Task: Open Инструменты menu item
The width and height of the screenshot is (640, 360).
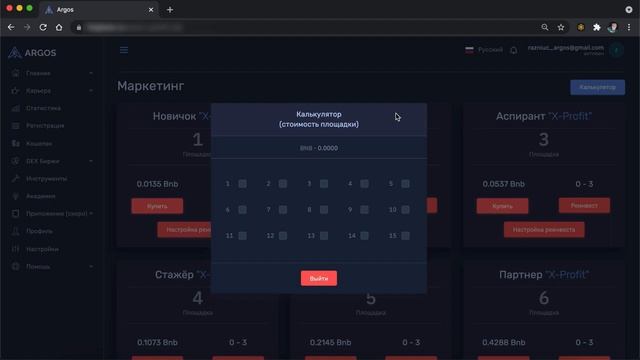Action: (46, 178)
